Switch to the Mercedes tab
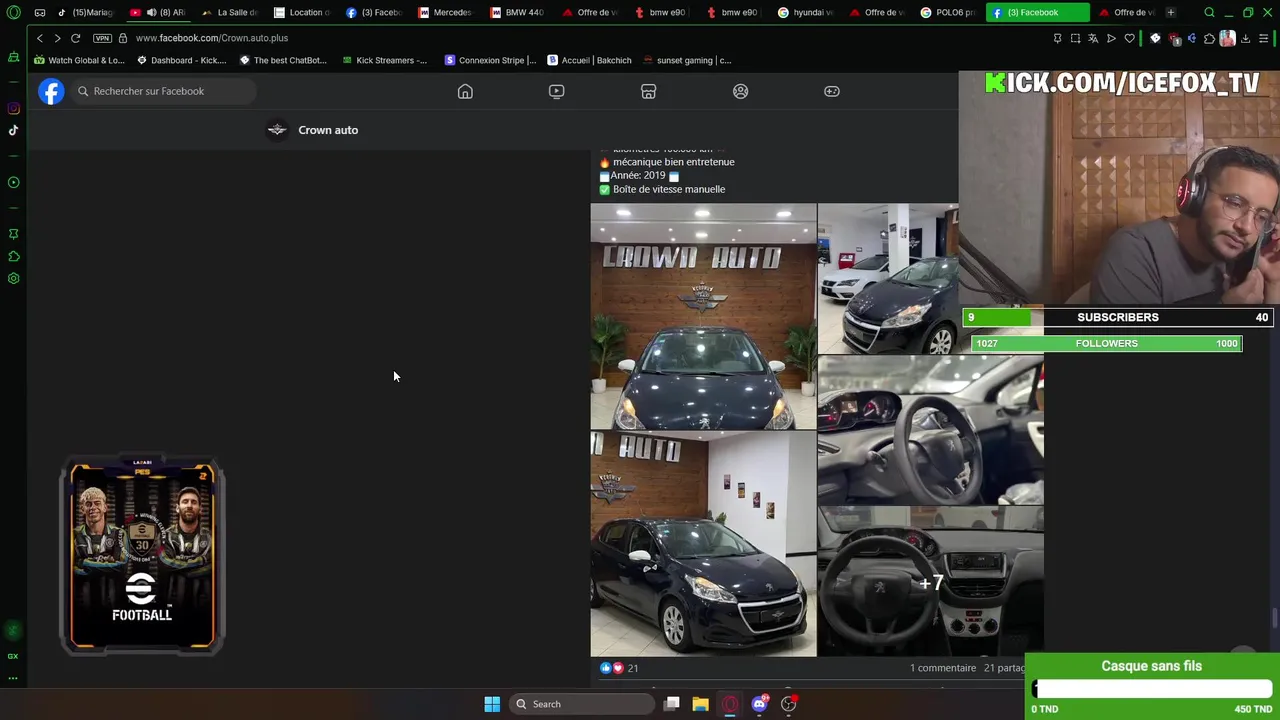1280x720 pixels. coord(446,13)
